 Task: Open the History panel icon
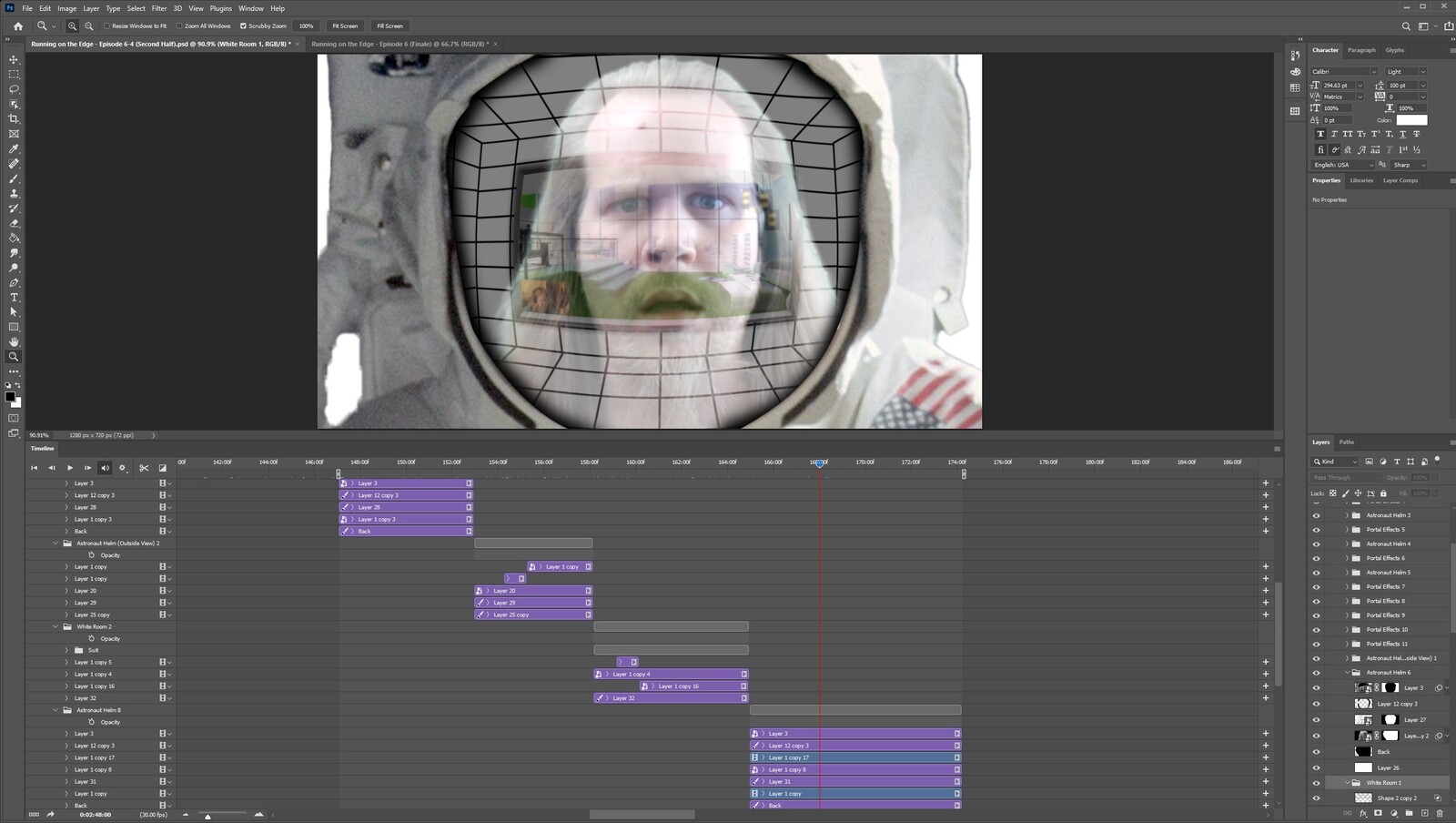coord(1295,56)
